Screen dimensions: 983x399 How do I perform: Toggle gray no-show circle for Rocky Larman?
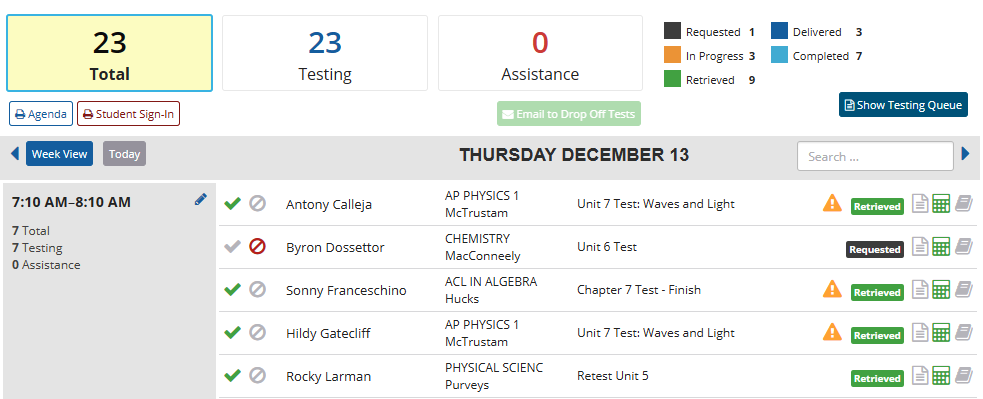click(x=257, y=375)
